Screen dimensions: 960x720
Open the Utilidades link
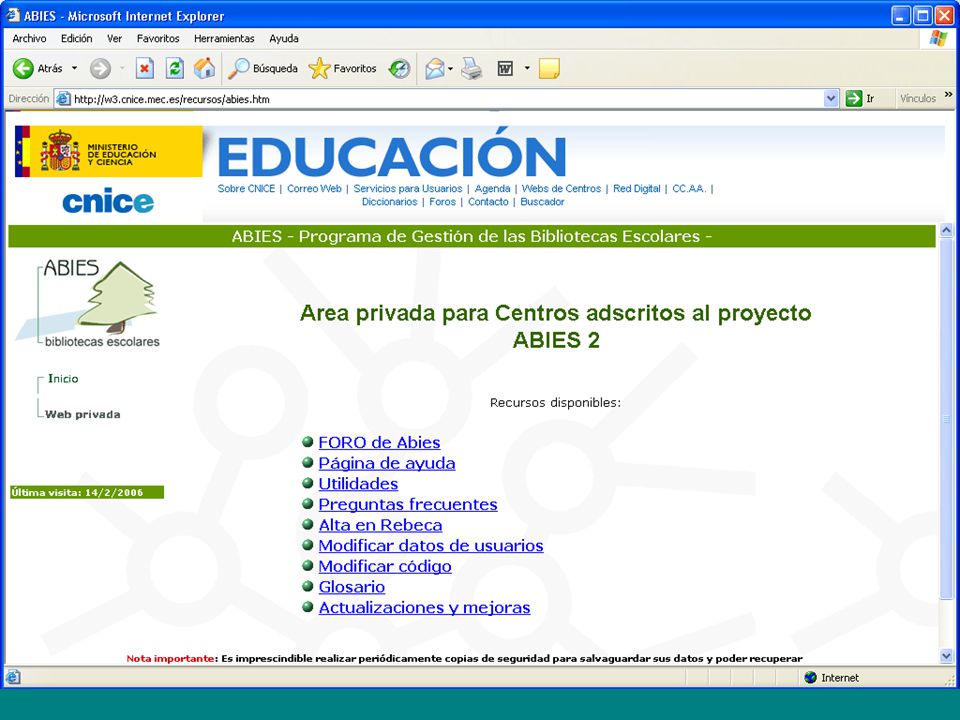click(358, 484)
